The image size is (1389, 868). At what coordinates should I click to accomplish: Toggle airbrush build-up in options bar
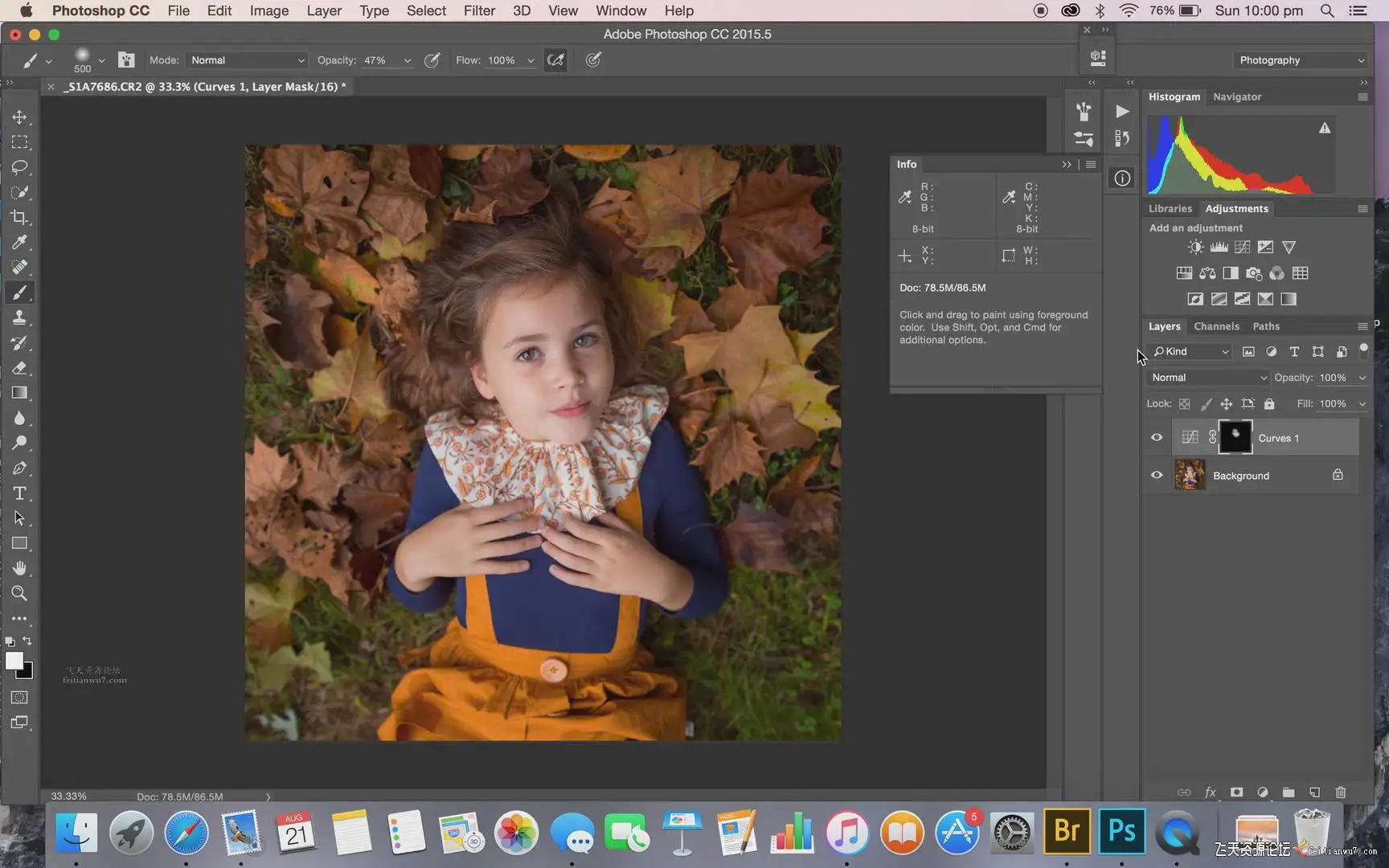pyautogui.click(x=555, y=60)
